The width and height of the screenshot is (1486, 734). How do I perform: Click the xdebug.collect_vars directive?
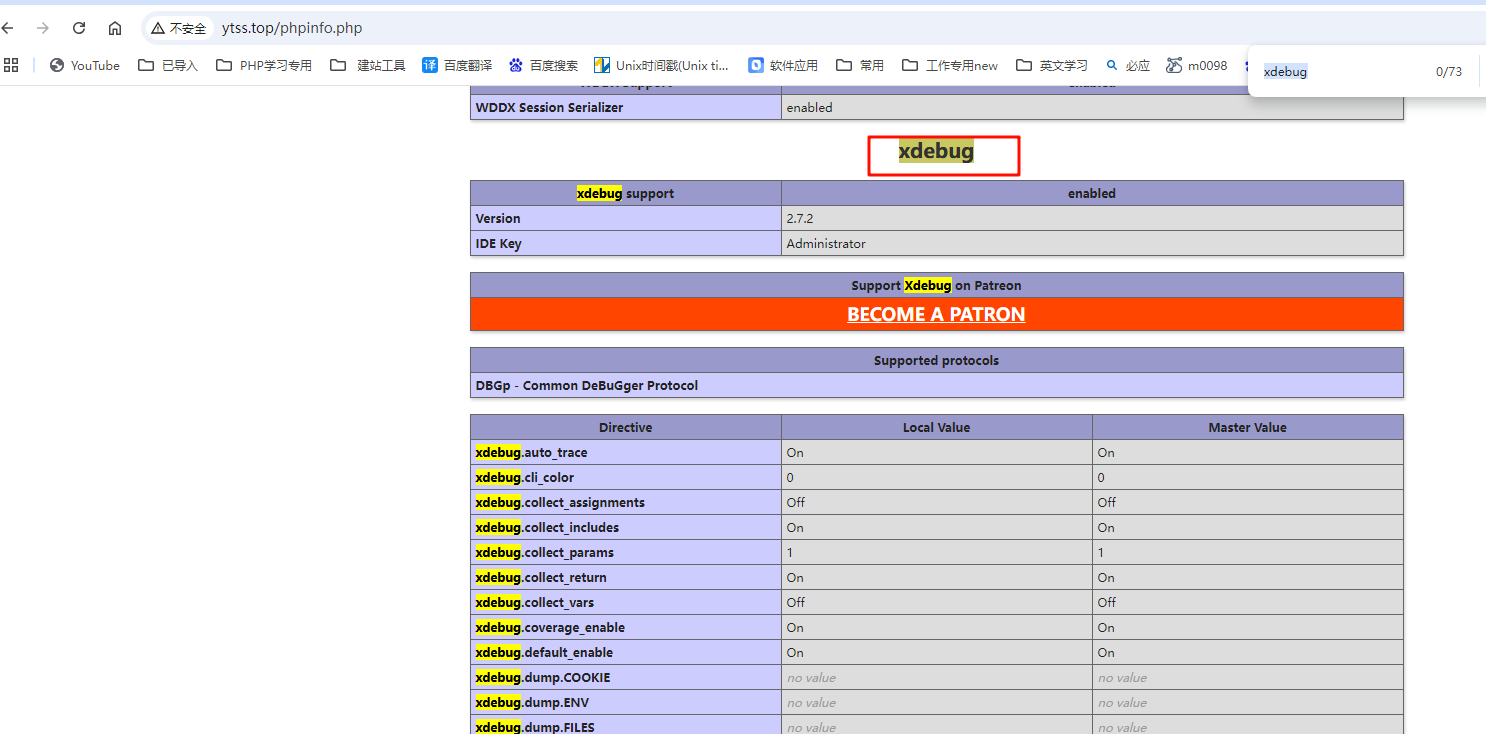(535, 602)
